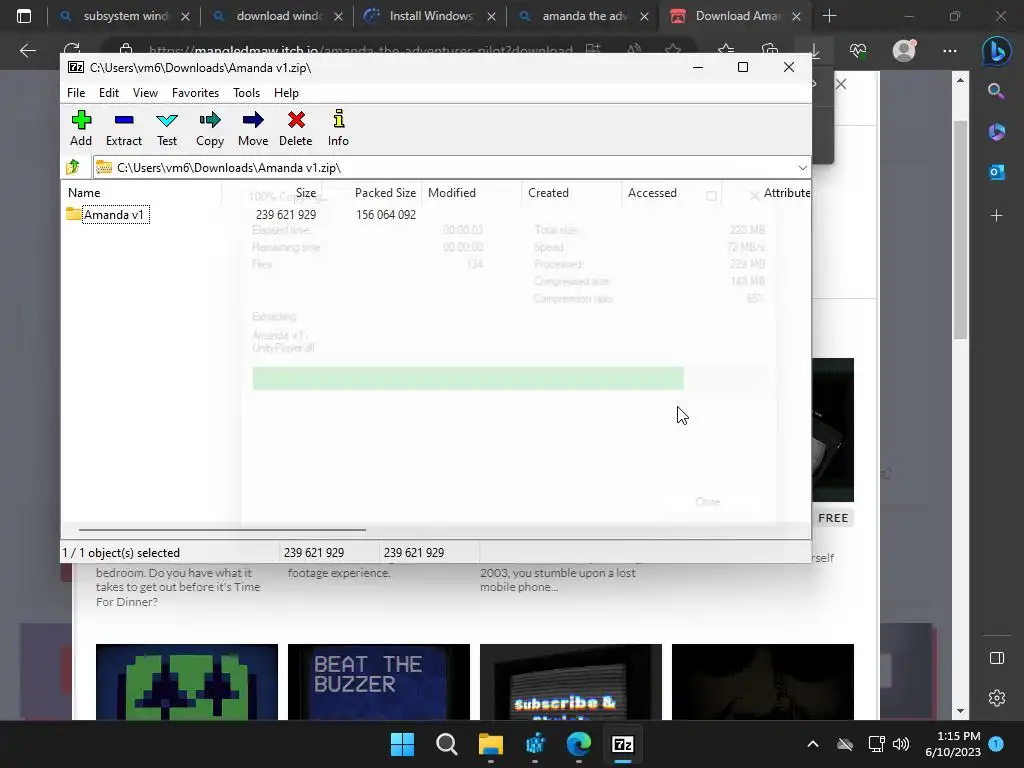Screen dimensions: 1024x768
Task: Open Edge tab actions menu icon
Action: [x=24, y=16]
